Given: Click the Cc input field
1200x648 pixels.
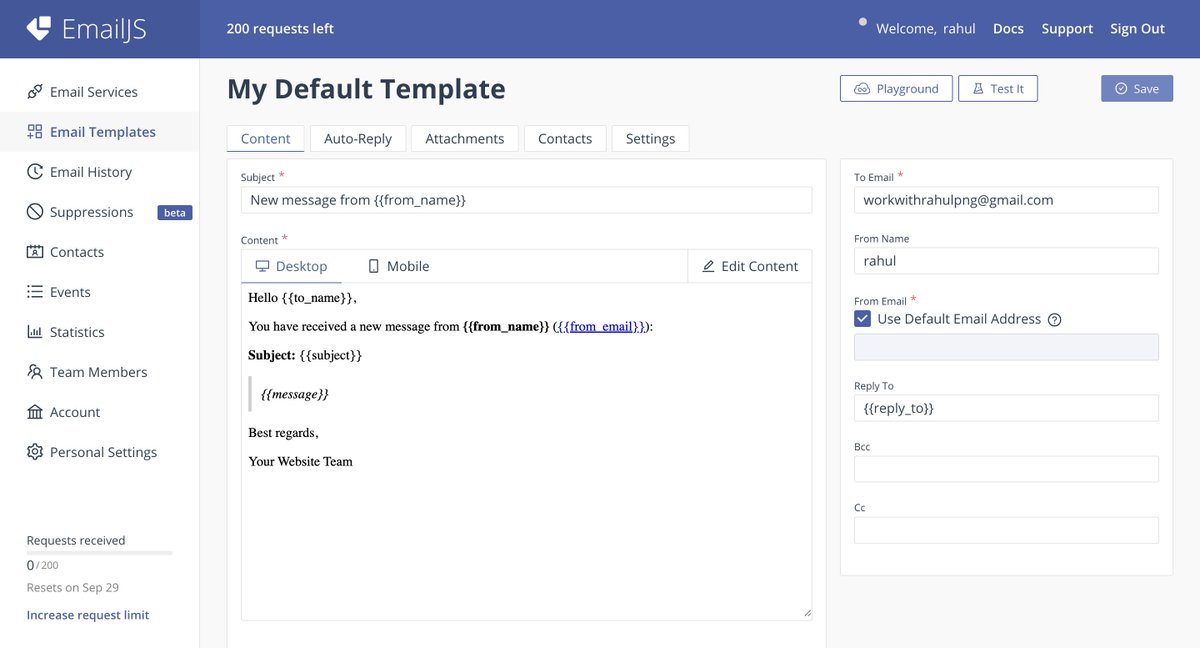Looking at the screenshot, I should pos(1006,530).
